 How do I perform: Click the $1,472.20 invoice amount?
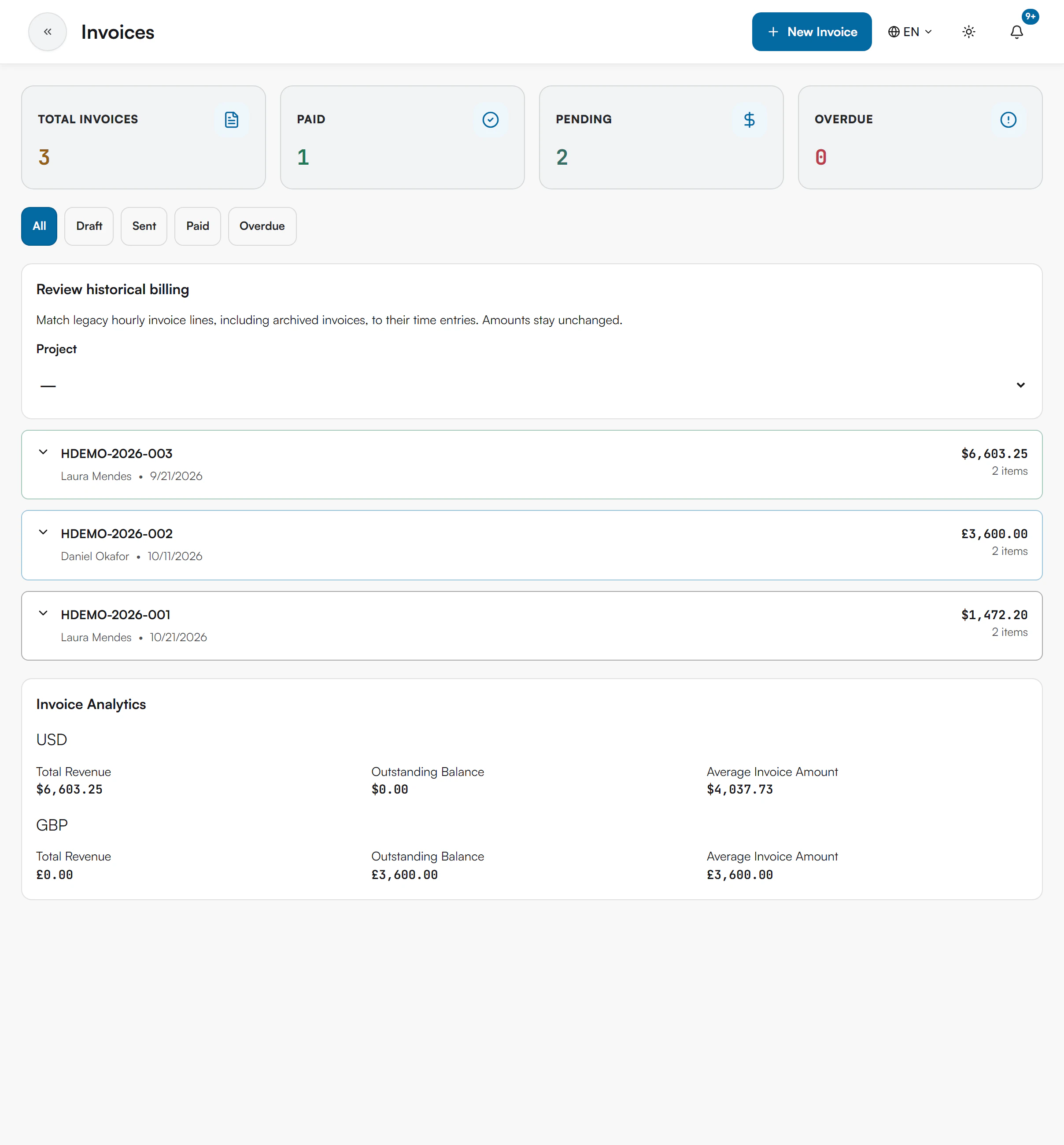(x=994, y=615)
